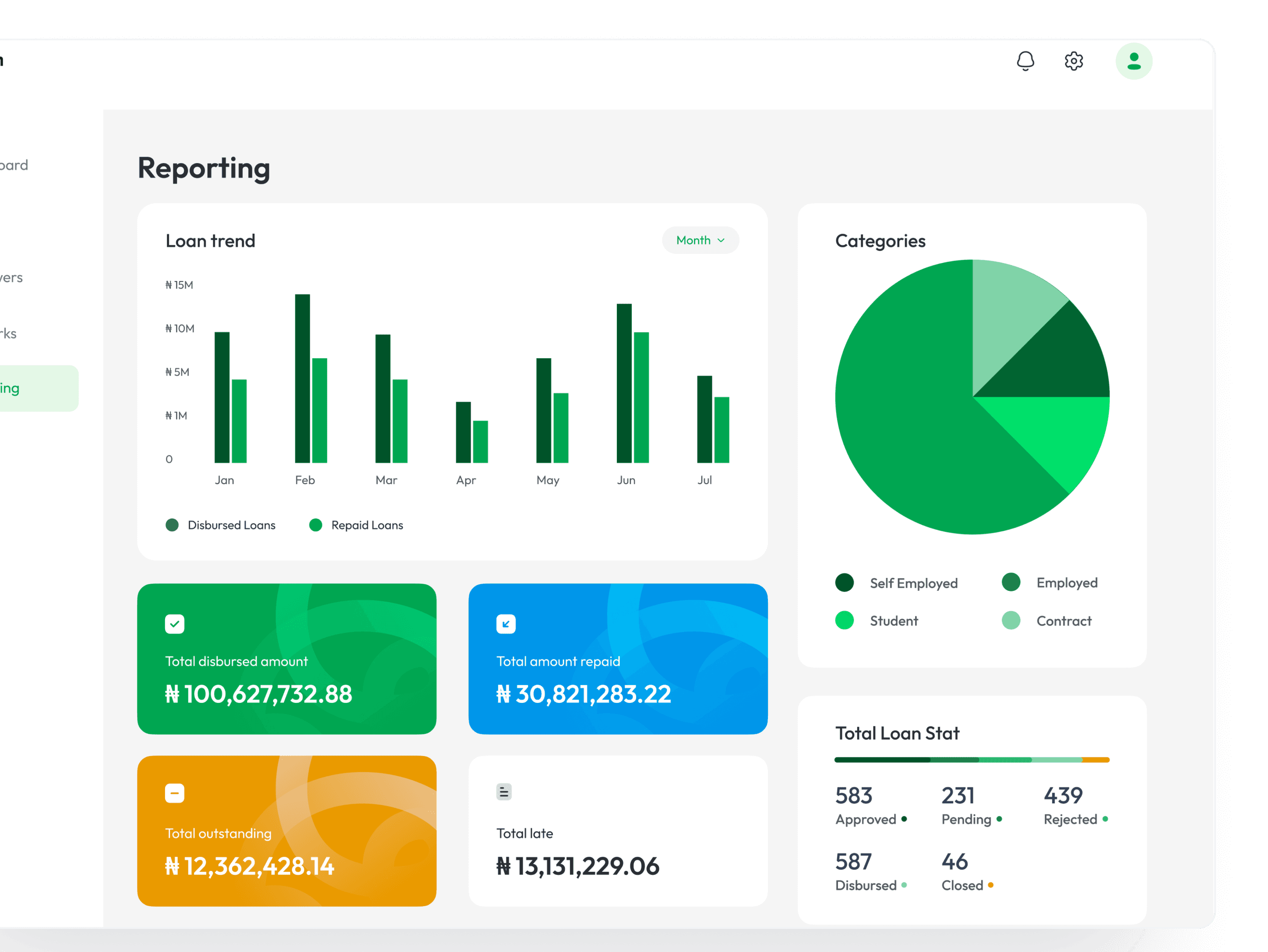The image size is (1268, 952).
Task: Click the Feb disbursed loans bar
Action: [x=302, y=378]
